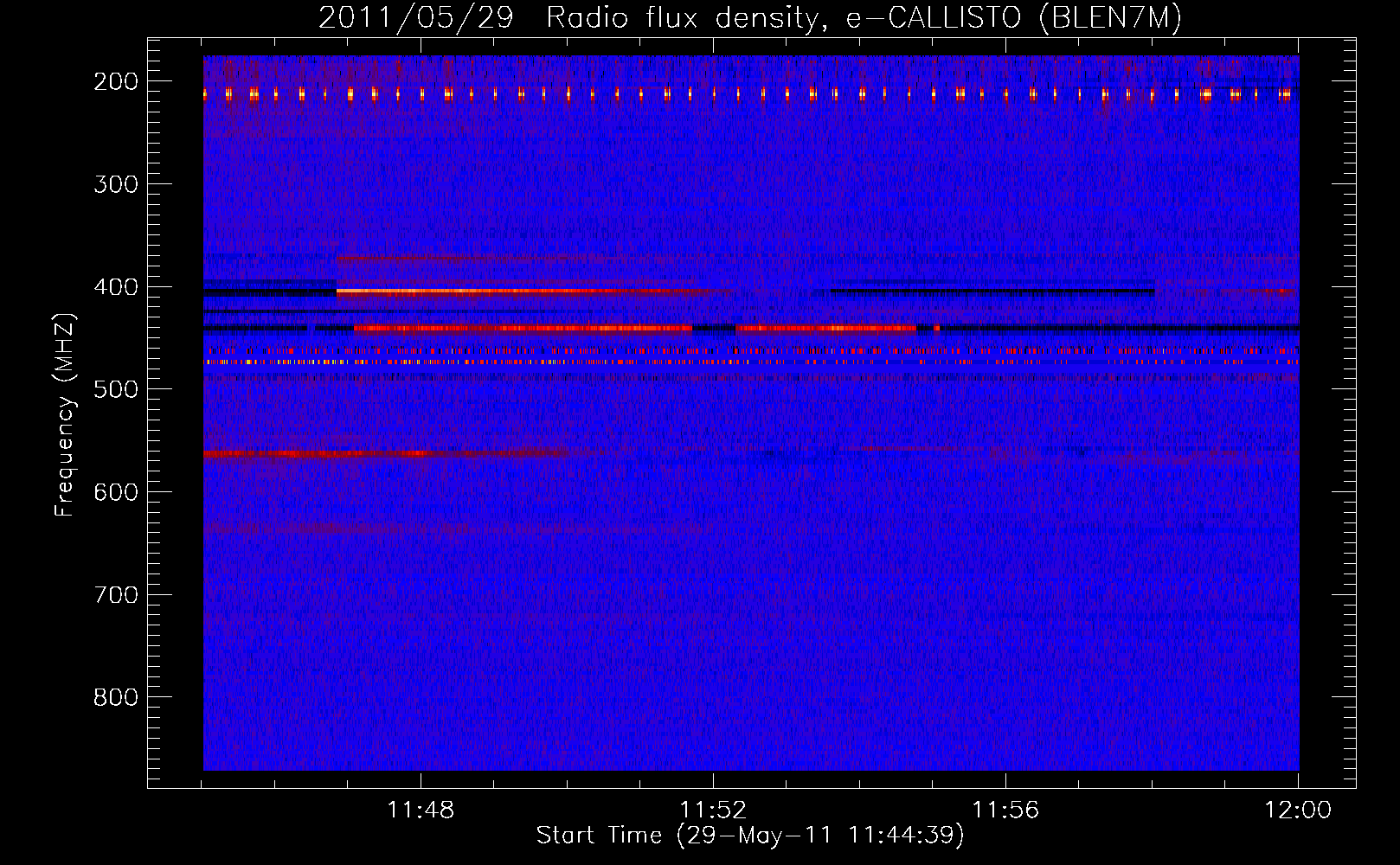
Task: Click the 800 frequency tick label
Action: point(116,697)
